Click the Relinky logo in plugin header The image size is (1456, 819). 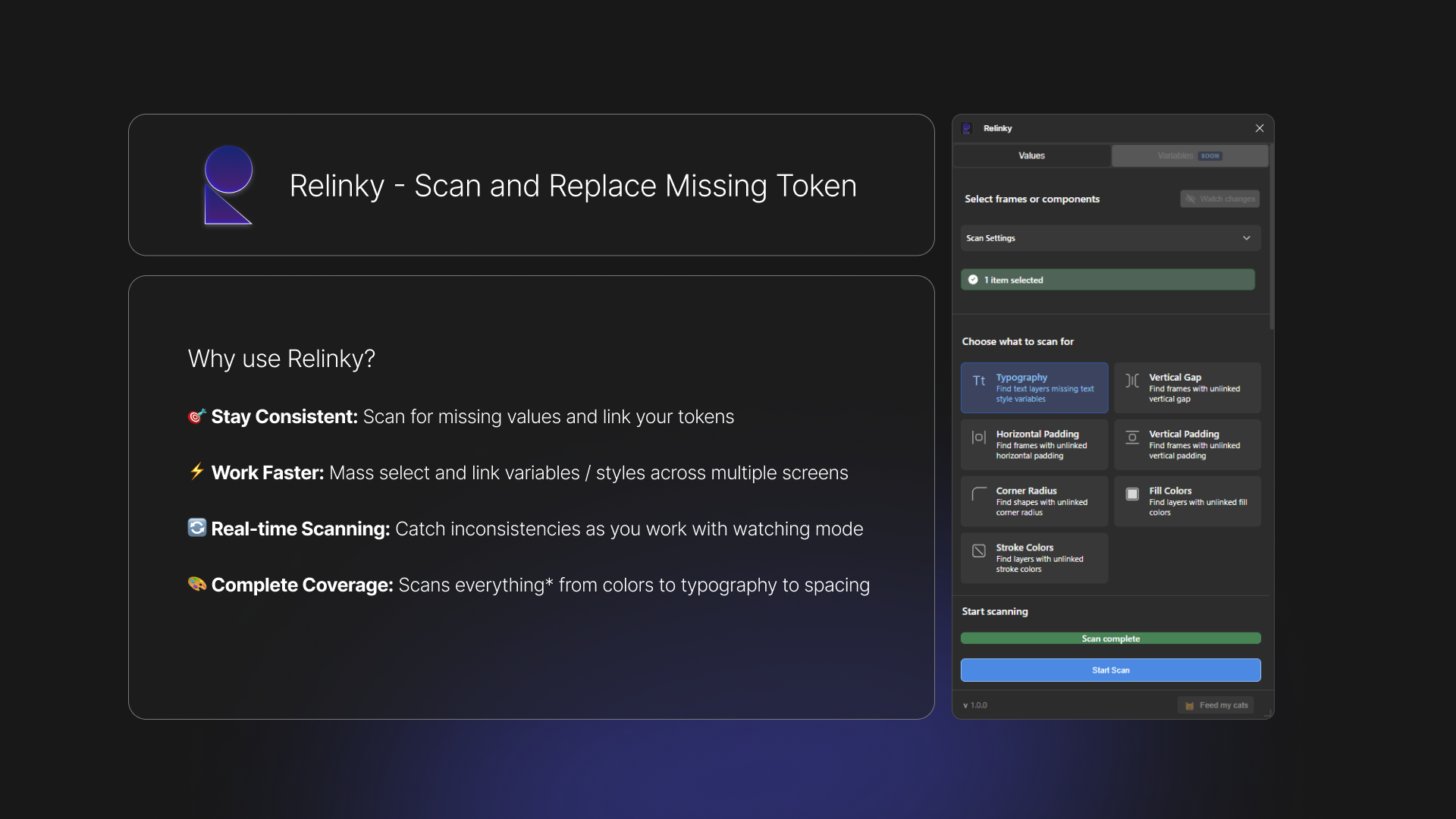(x=967, y=128)
